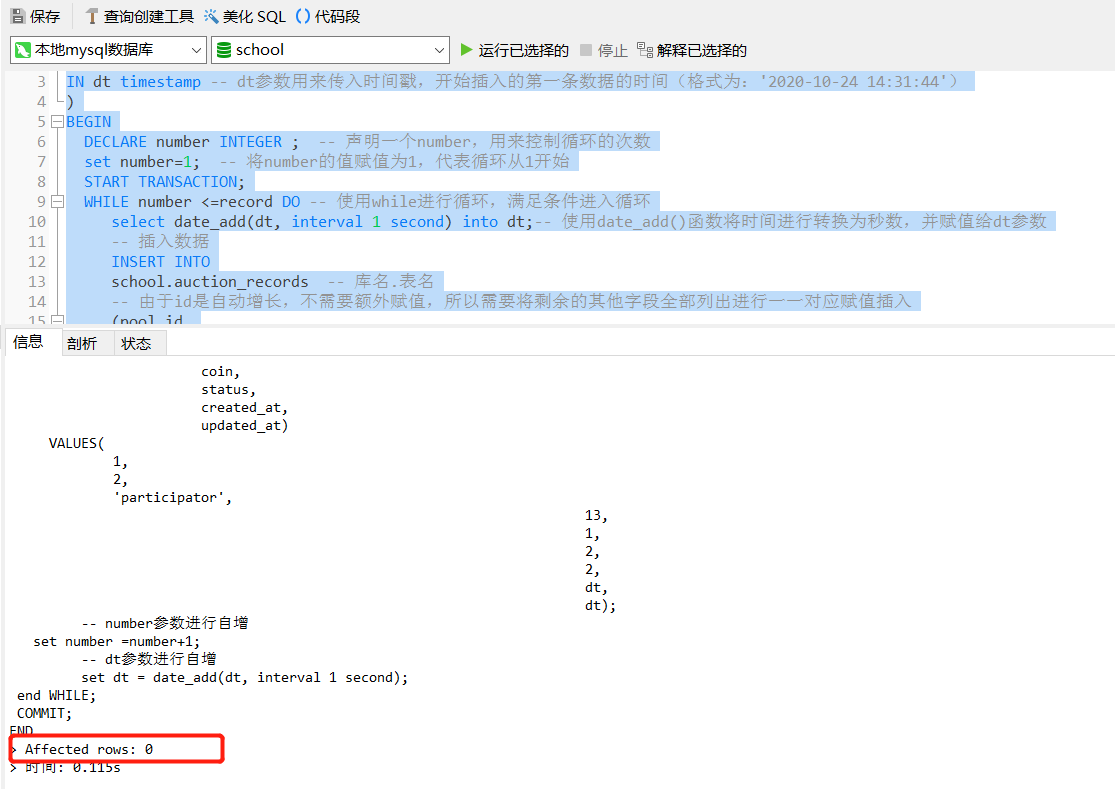Open Code Snippets (代码段)
1115x789 pixels.
[328, 16]
